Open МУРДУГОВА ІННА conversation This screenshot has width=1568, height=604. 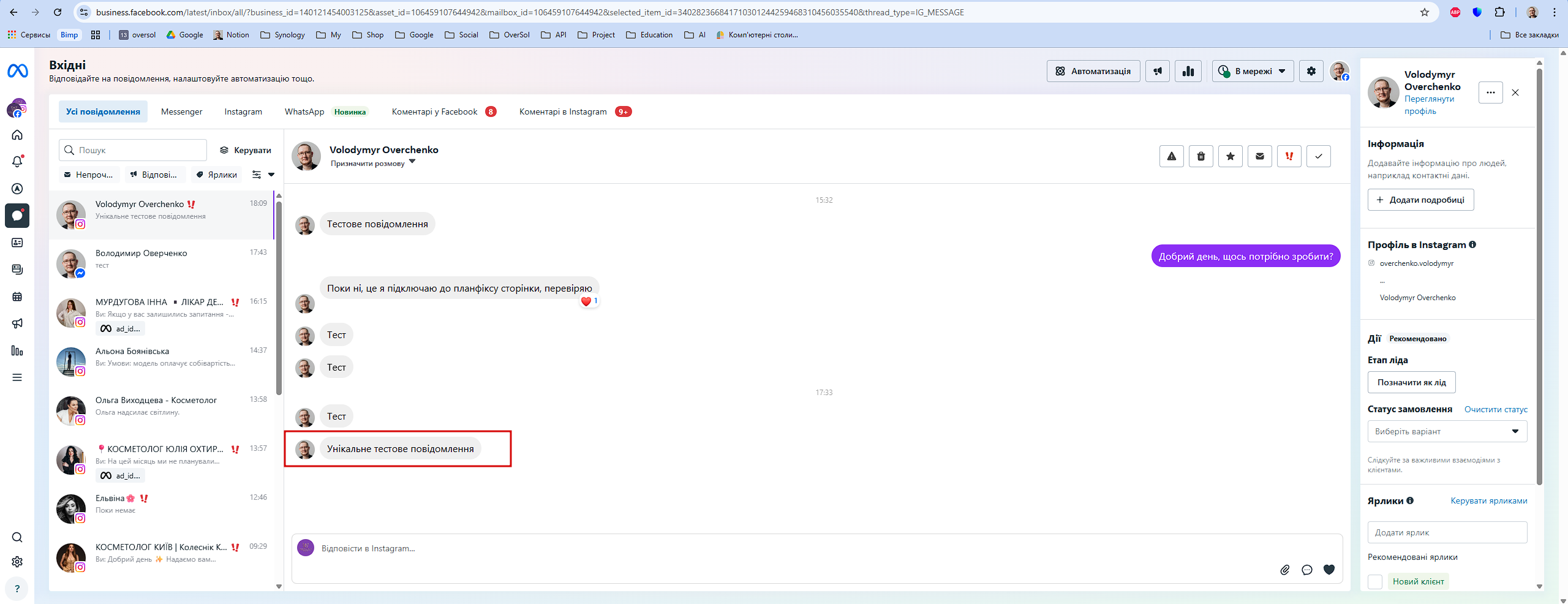click(x=162, y=313)
